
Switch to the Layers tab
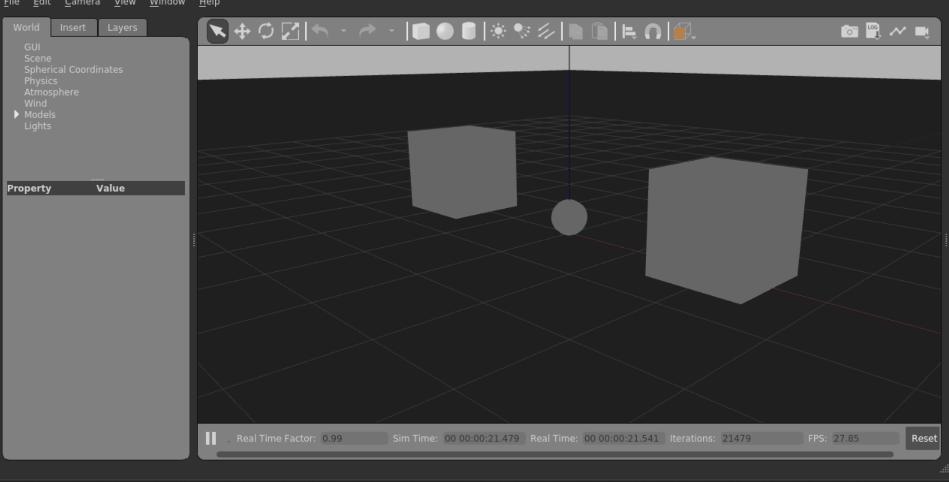pos(122,28)
